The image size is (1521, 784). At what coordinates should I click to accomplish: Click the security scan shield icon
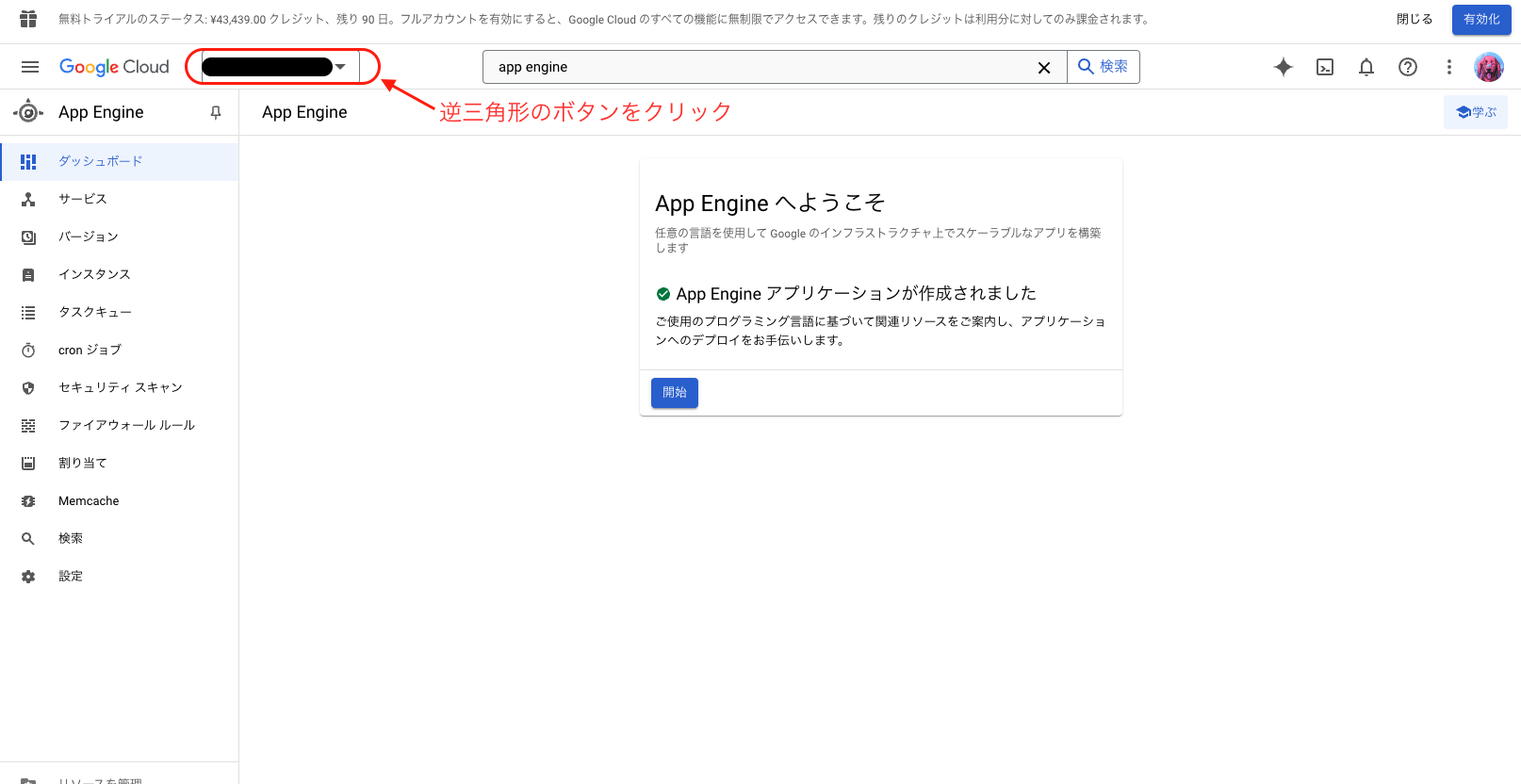(28, 387)
